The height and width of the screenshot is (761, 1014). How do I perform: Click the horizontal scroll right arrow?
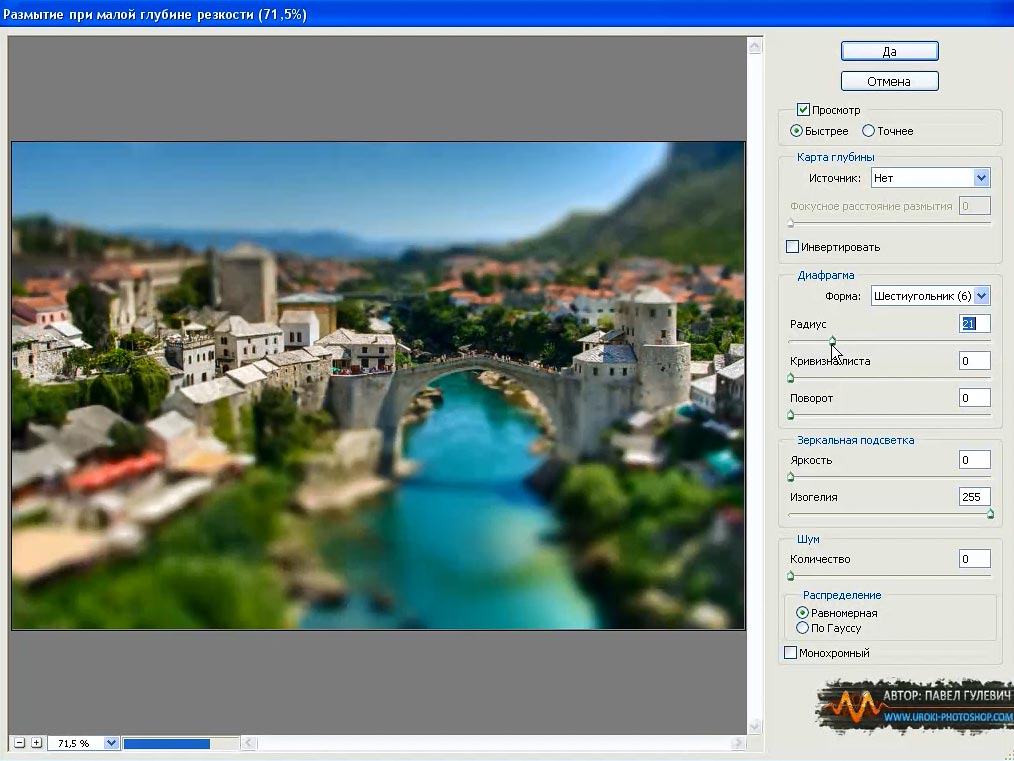(x=739, y=743)
